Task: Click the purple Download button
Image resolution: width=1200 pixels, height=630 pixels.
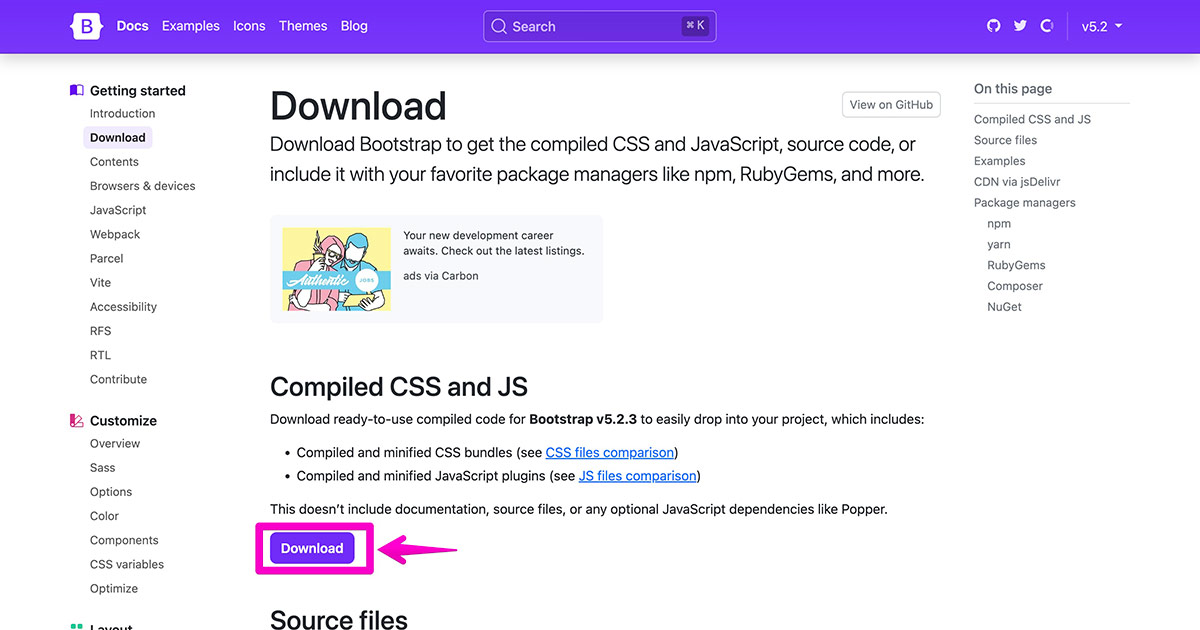Action: coord(312,548)
